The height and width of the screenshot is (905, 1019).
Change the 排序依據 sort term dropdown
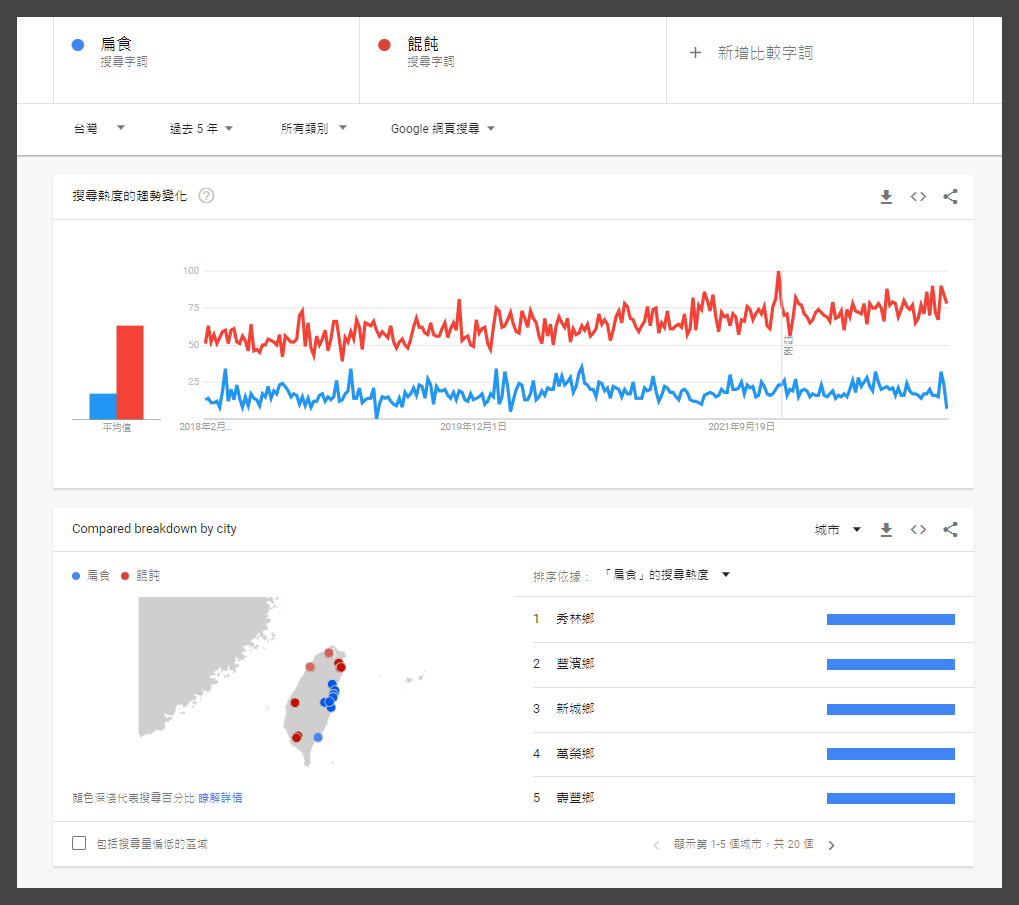pyautogui.click(x=666, y=575)
